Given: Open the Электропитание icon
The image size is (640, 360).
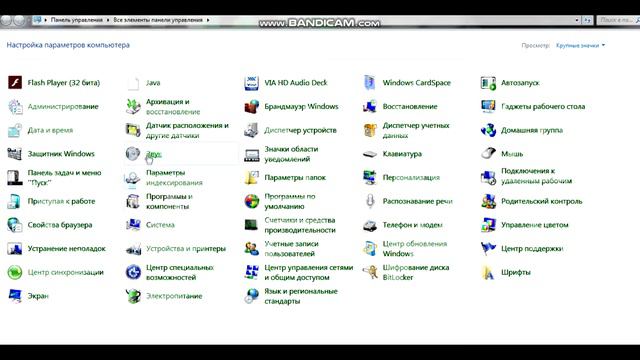Looking at the screenshot, I should tap(133, 296).
